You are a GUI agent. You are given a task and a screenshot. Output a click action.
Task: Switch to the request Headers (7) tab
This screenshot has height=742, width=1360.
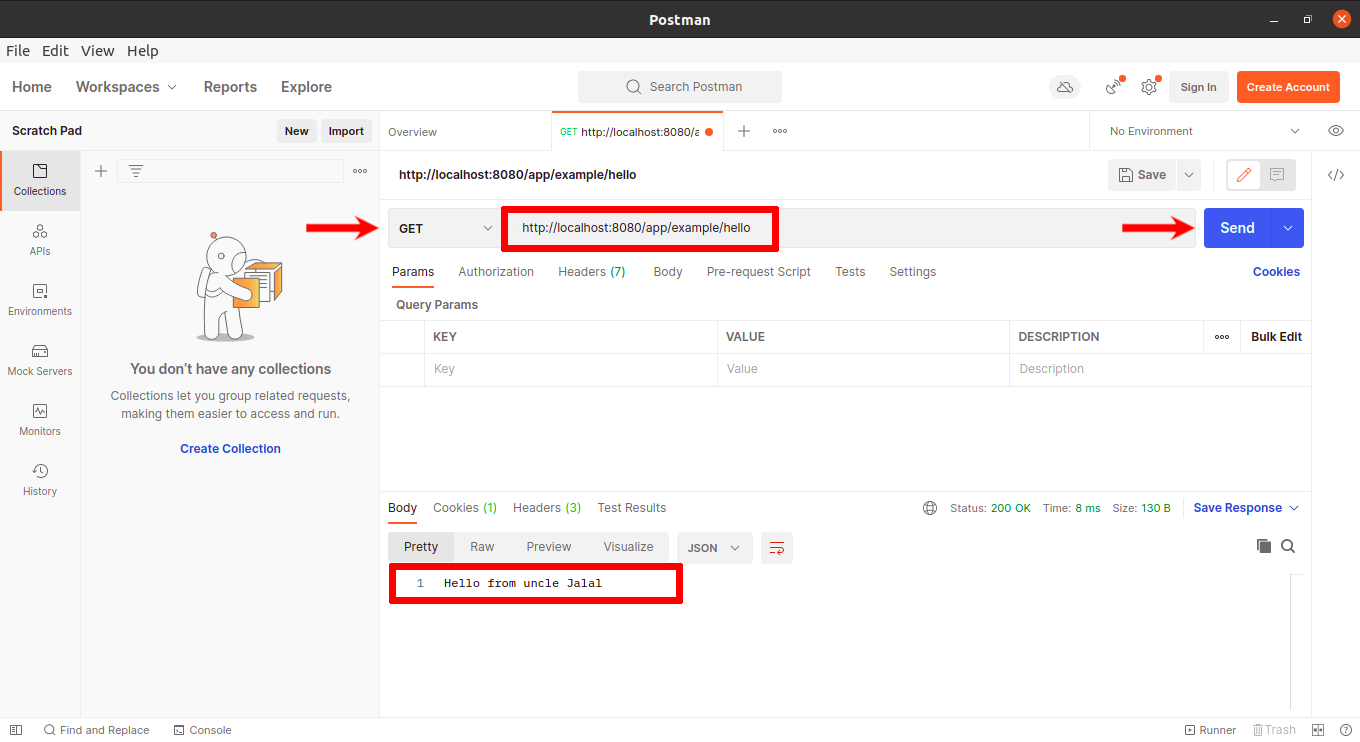pos(592,272)
